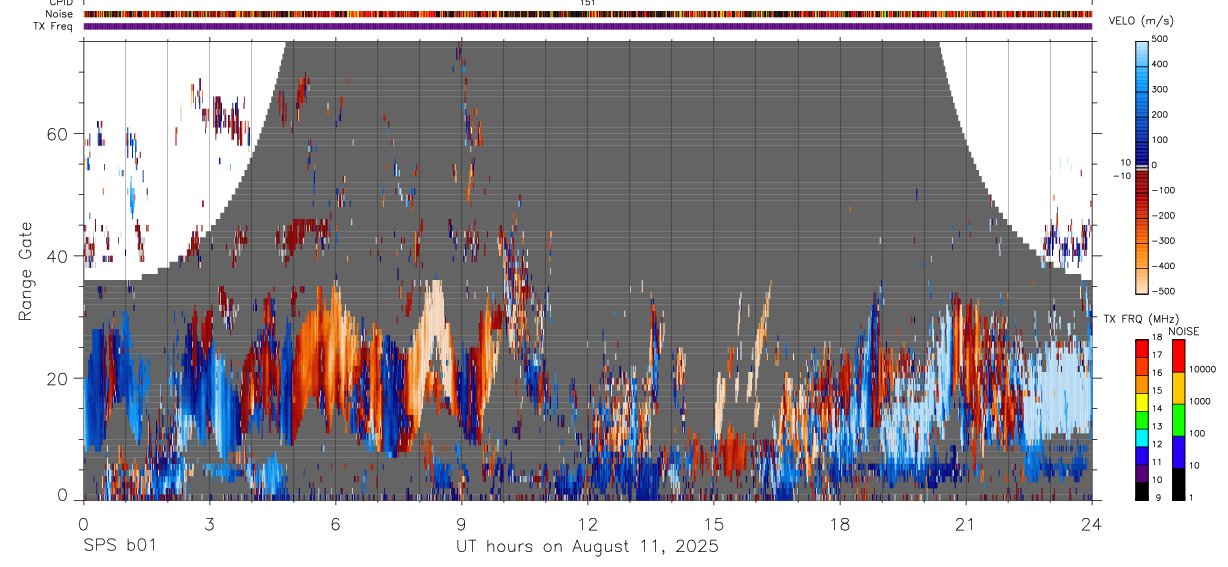Pick the yellow band of the TX FRQ colorbar

click(x=1142, y=401)
